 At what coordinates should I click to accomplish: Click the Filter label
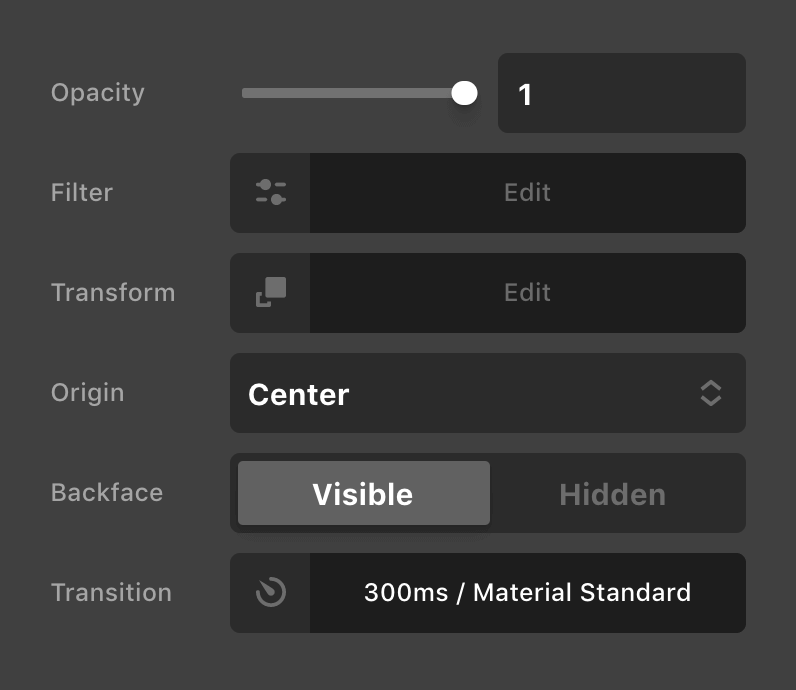(x=82, y=193)
